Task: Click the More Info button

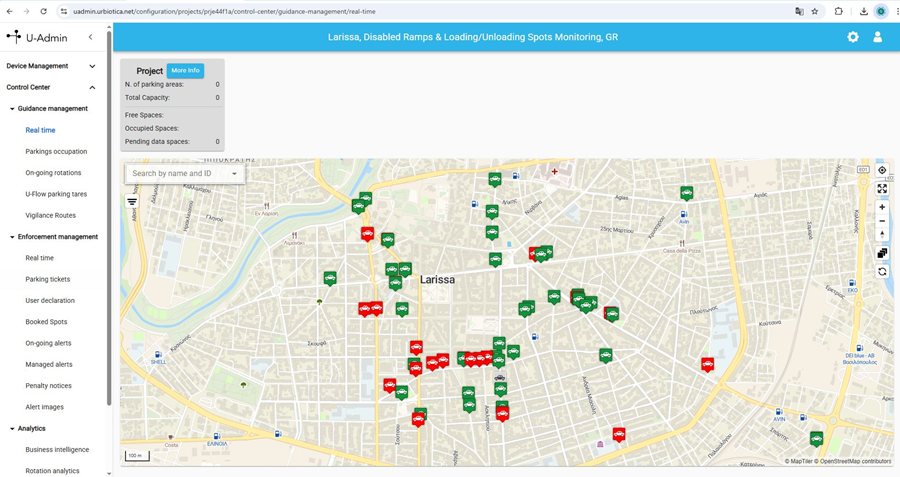Action: pyautogui.click(x=185, y=71)
